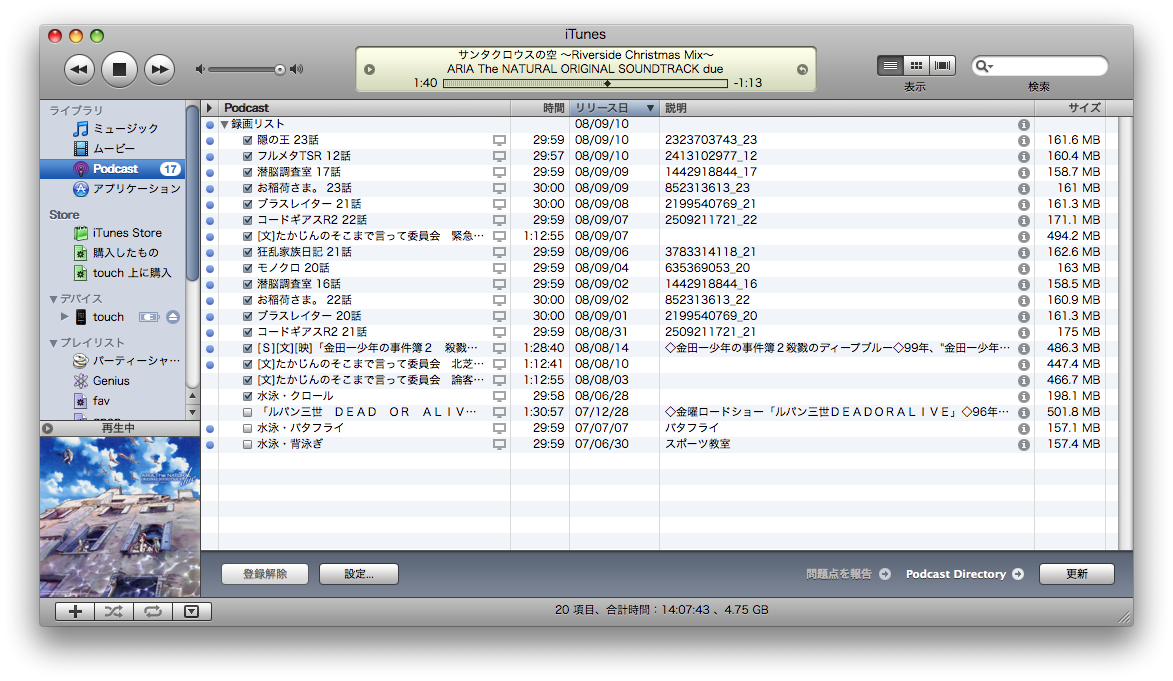1173x681 pixels.
Task: Click the album artwork thumbnail
Action: pyautogui.click(x=120, y=517)
